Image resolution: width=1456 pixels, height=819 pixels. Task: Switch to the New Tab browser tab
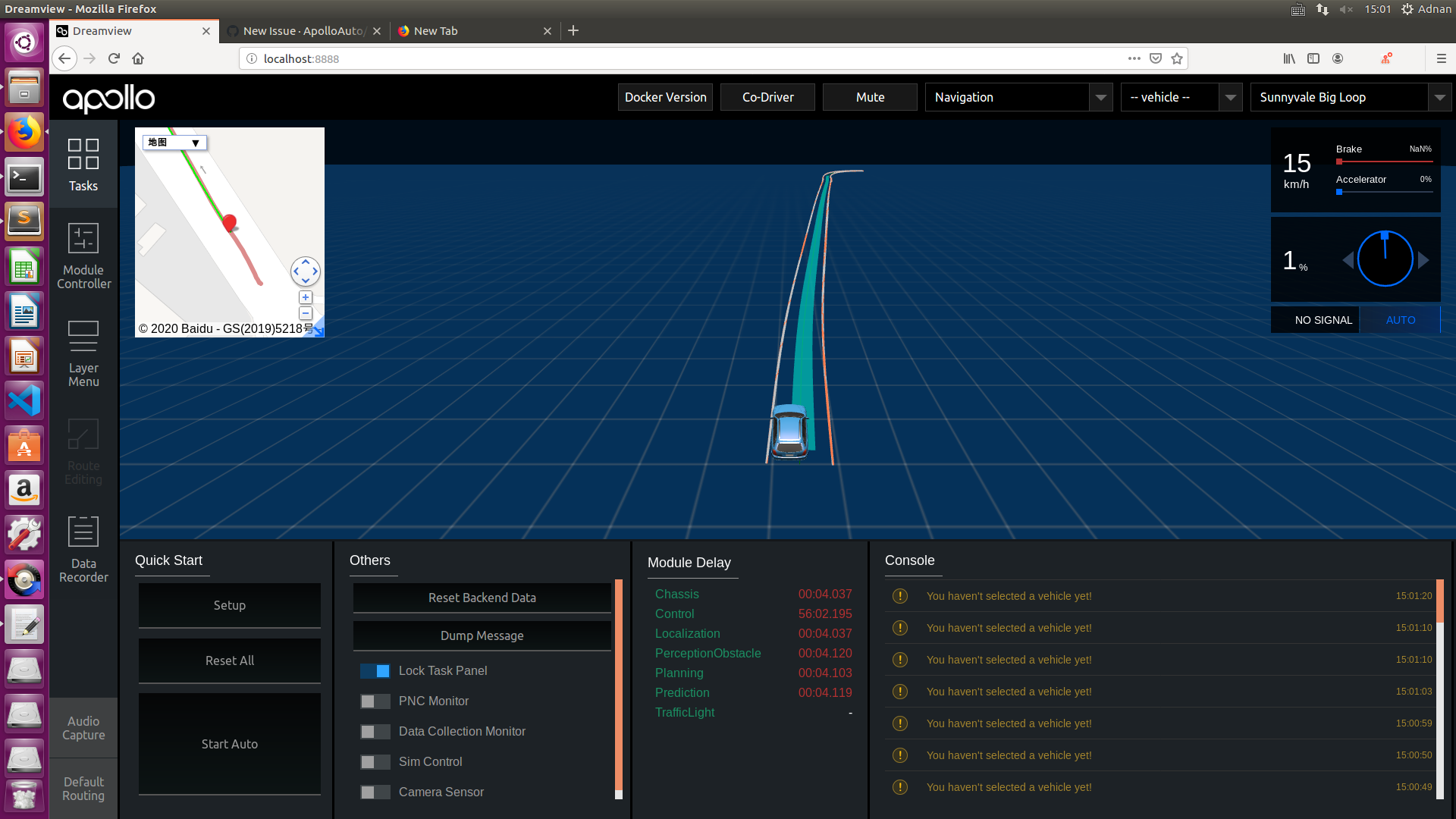[x=475, y=31]
